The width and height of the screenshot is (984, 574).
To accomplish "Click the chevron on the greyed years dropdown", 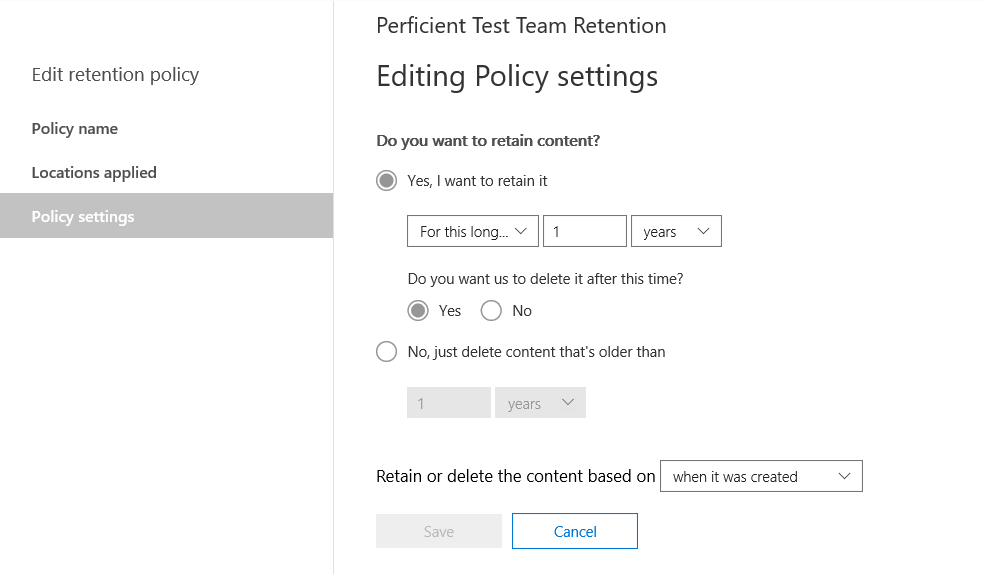I will coord(568,402).
